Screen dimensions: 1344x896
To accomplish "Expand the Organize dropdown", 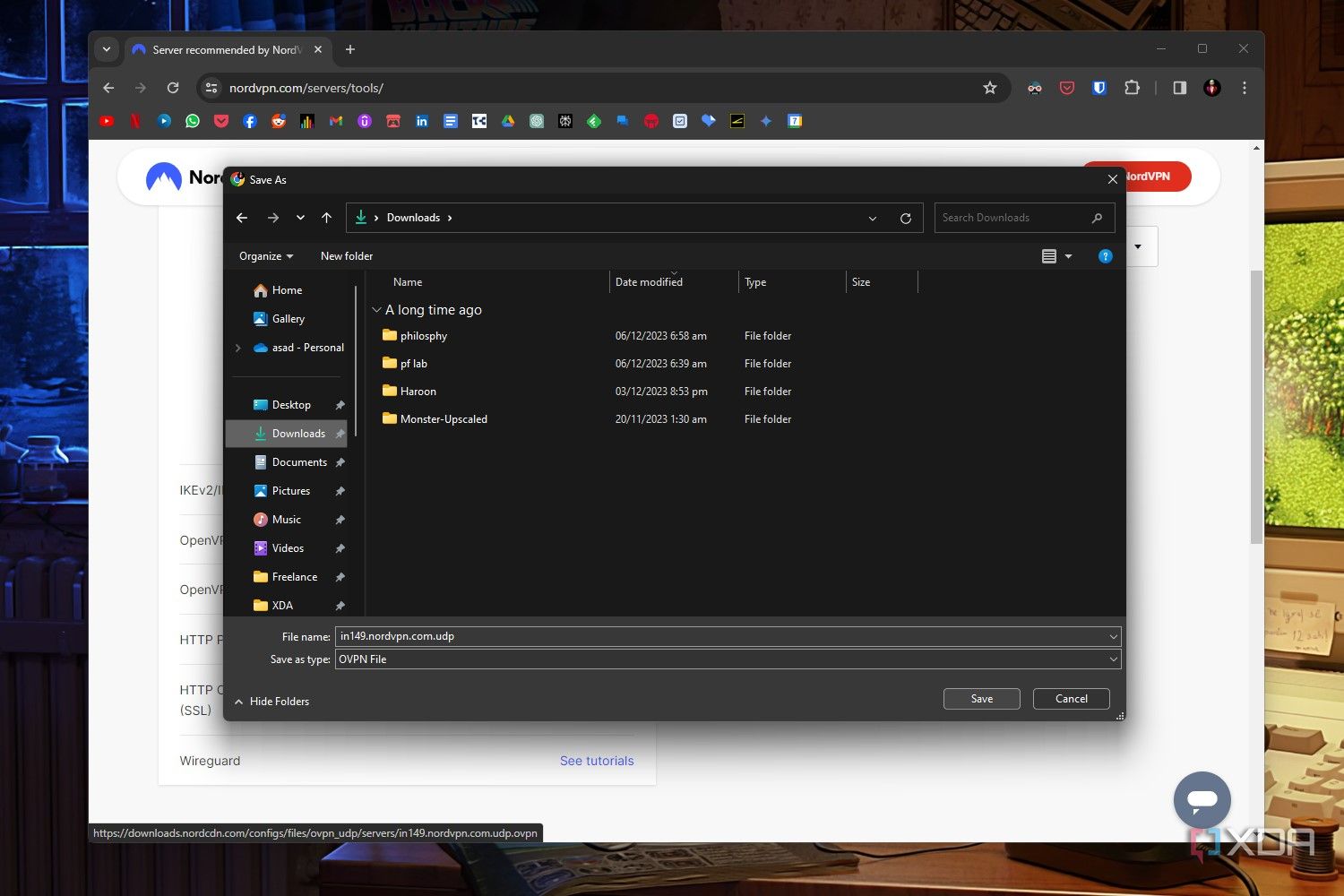I will pos(264,256).
